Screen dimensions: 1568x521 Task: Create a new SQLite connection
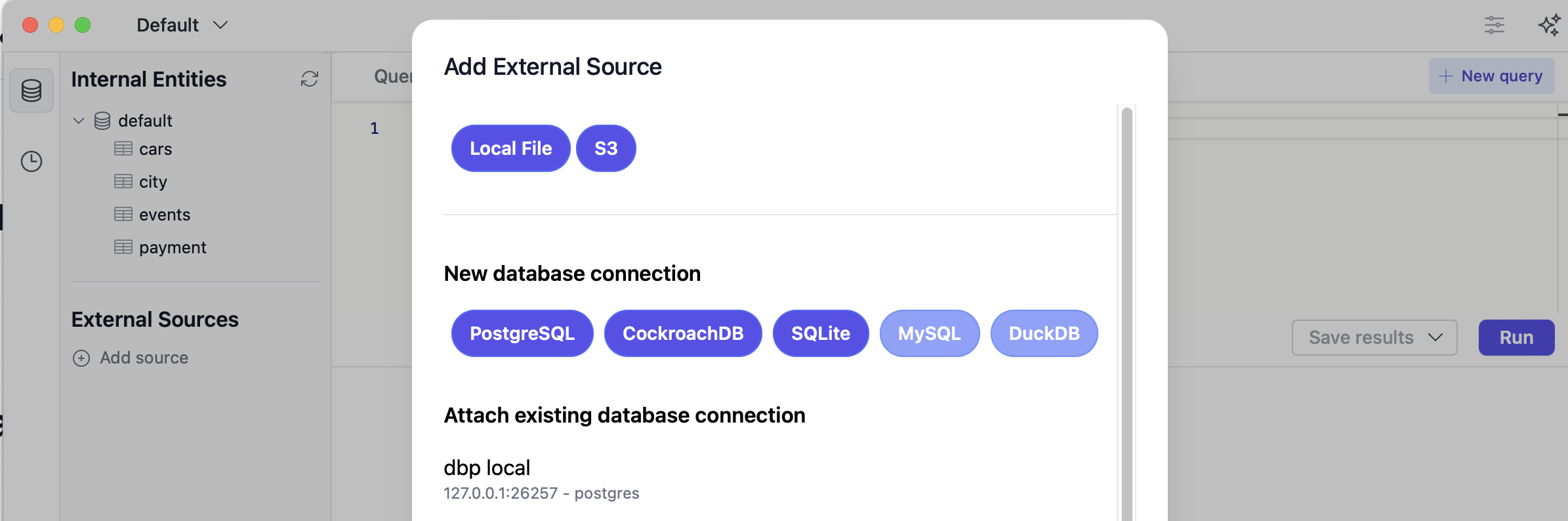(x=821, y=333)
